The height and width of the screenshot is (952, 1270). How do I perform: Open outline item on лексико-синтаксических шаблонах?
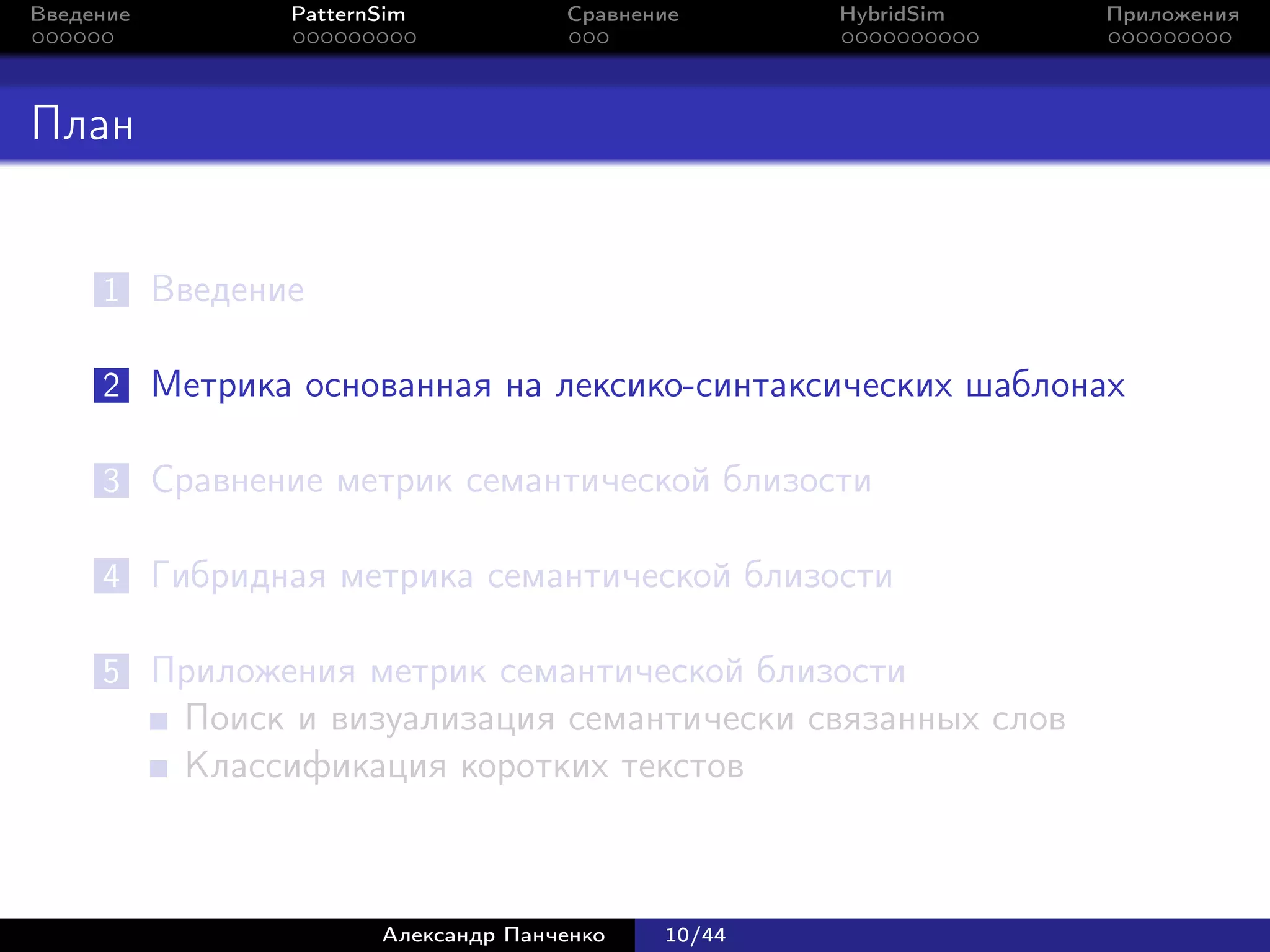point(638,385)
